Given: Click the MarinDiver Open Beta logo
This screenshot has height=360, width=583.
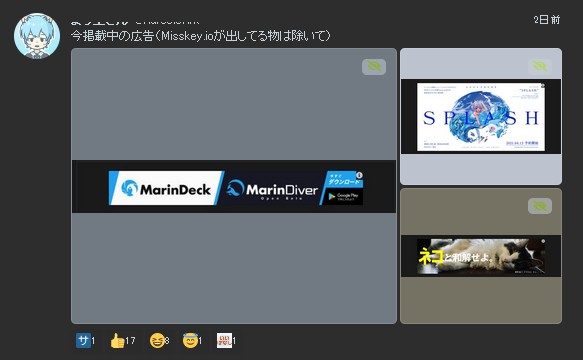Looking at the screenshot, I should tap(272, 190).
